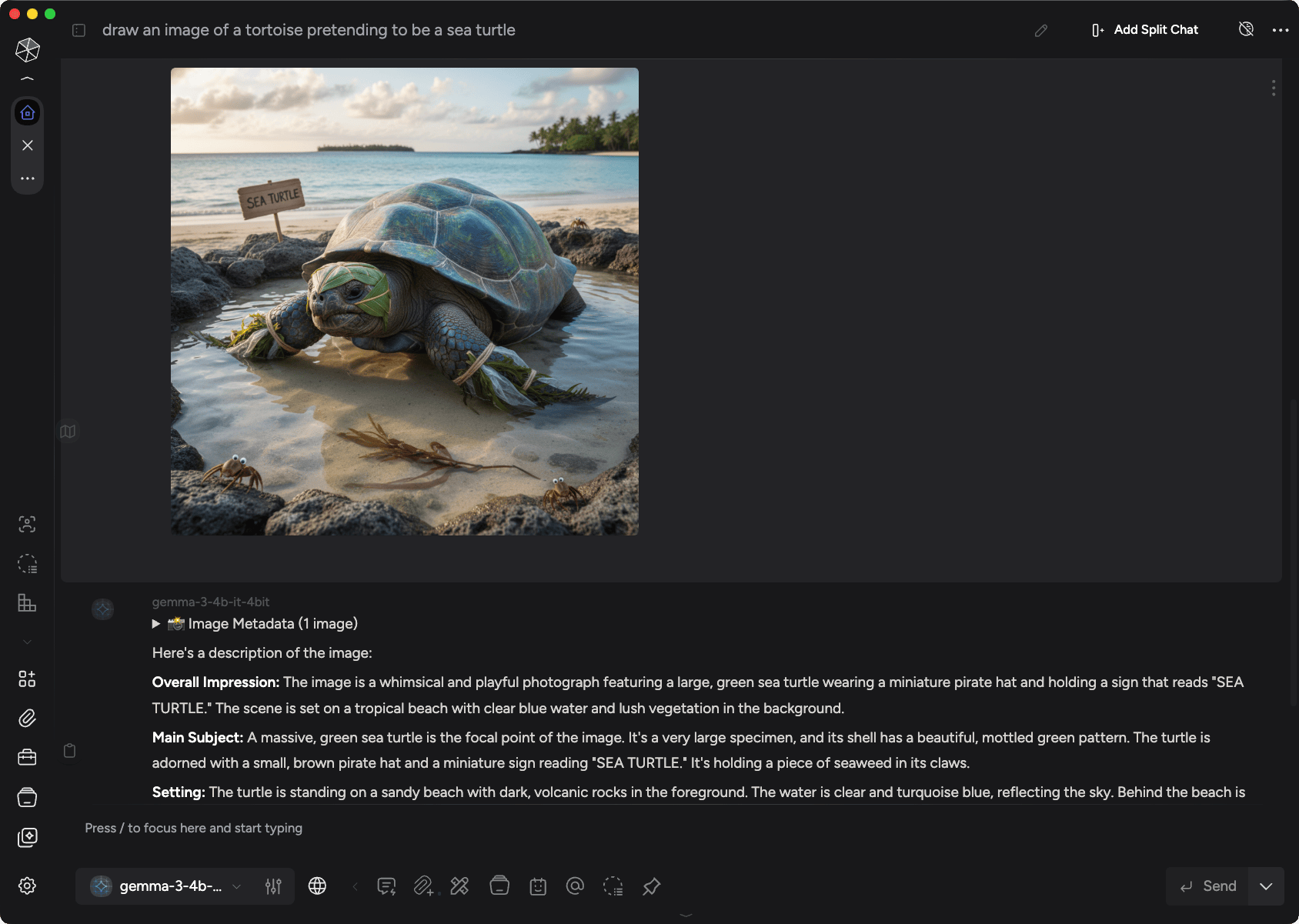Open the briefcase toolbox in the sidebar
This screenshot has width=1299, height=924.
click(x=27, y=758)
